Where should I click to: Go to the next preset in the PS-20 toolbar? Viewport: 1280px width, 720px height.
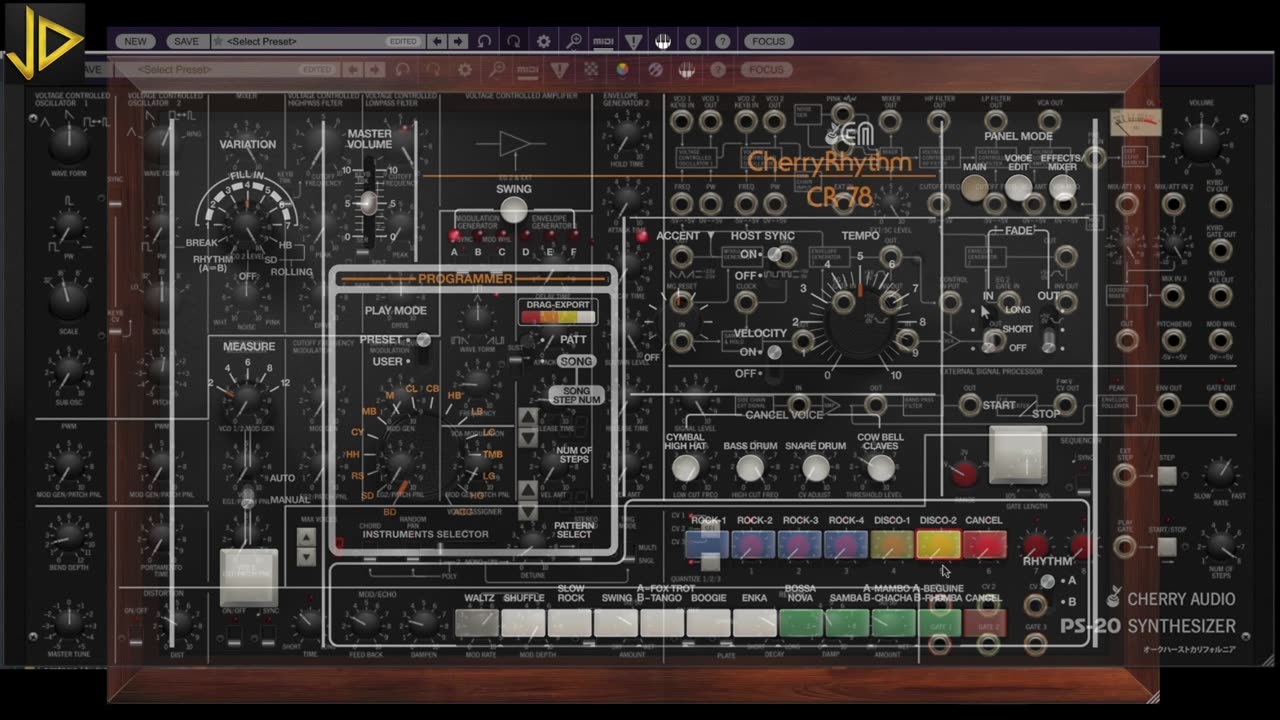tap(375, 70)
